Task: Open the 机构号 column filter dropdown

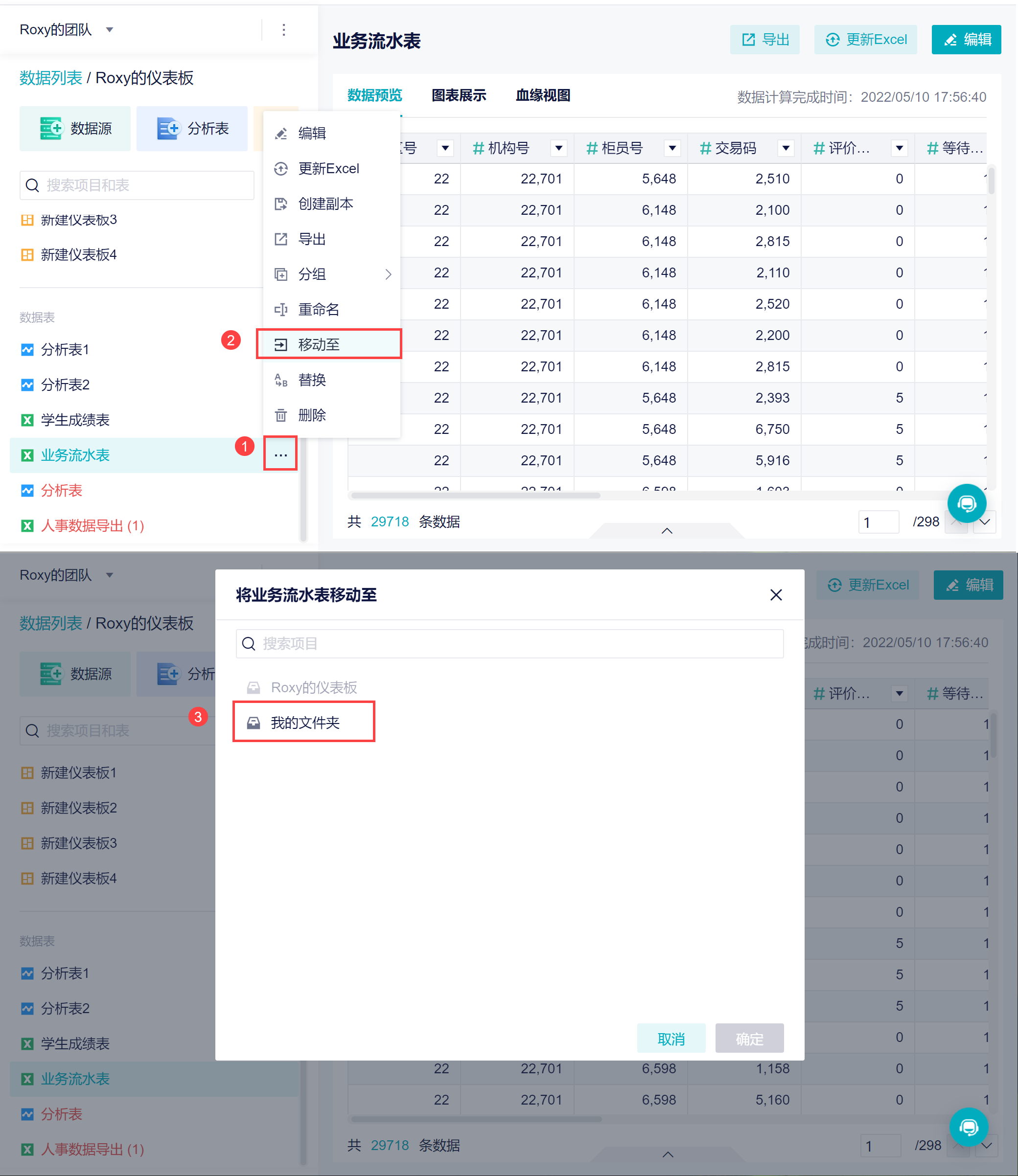Action: tap(558, 148)
